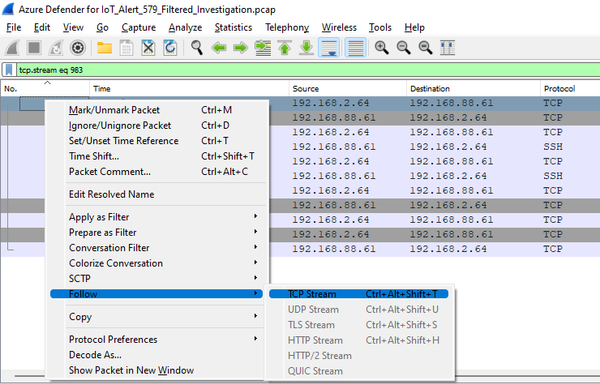Choose Show Packet in New Window
This screenshot has width=600, height=384.
click(157, 370)
